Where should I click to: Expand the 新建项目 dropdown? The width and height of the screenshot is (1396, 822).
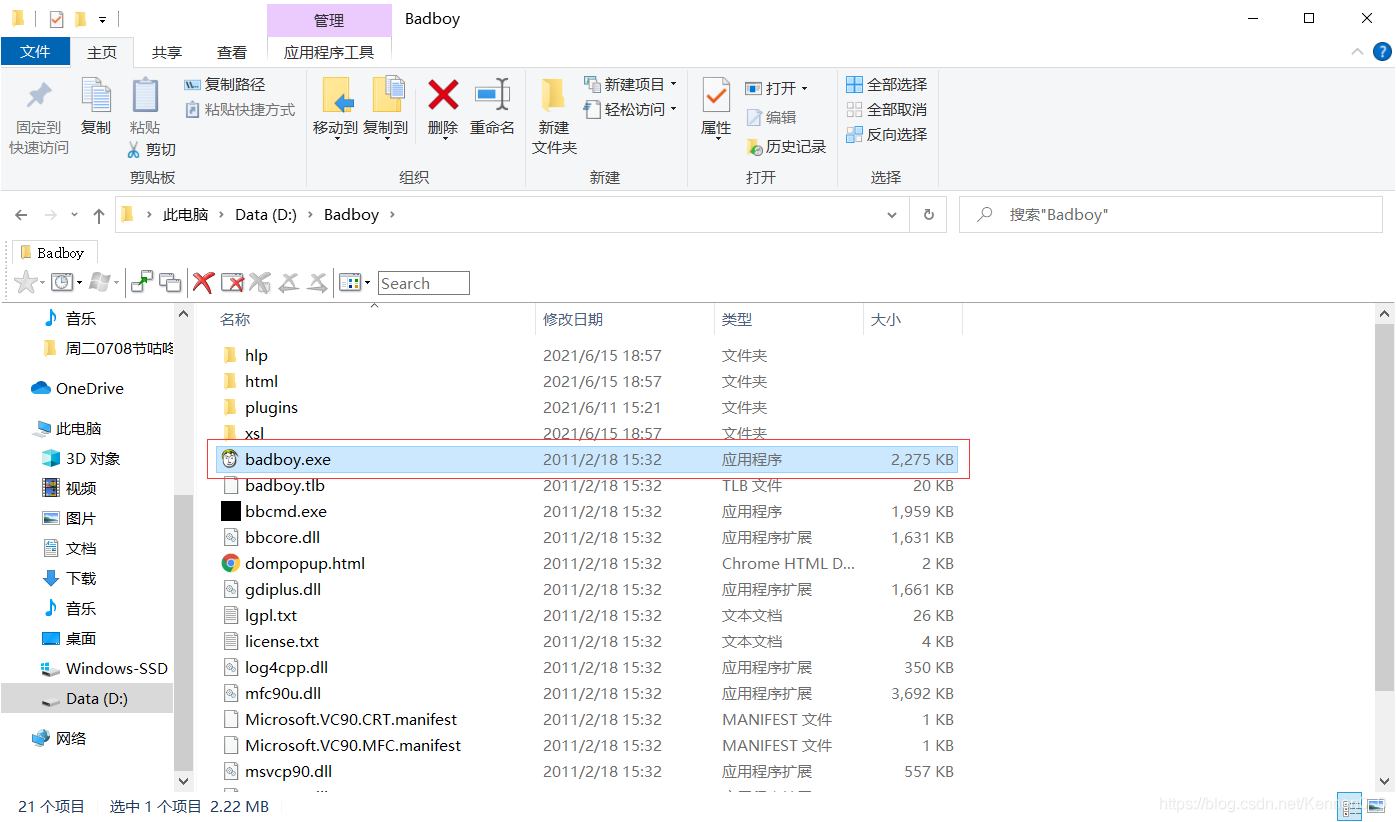(674, 84)
